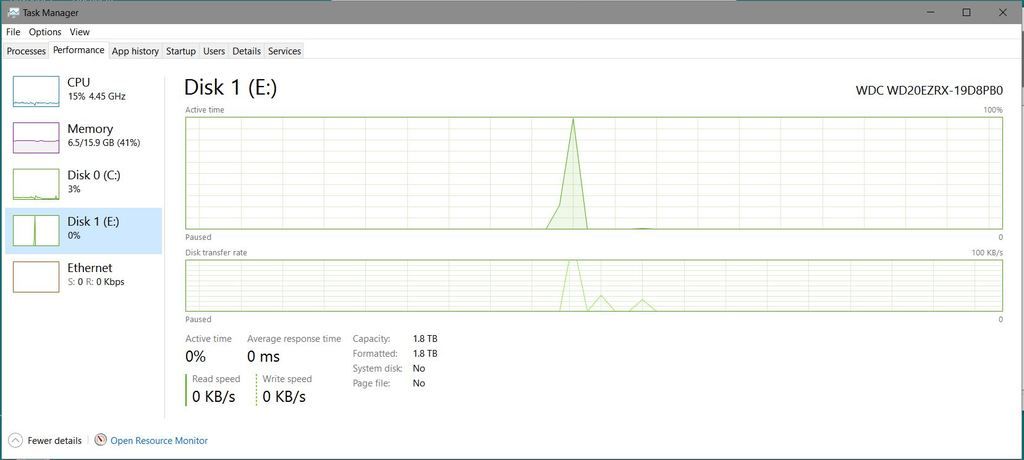Image resolution: width=1024 pixels, height=460 pixels.
Task: Click the Memory usage graph thumbnail
Action: click(x=36, y=137)
